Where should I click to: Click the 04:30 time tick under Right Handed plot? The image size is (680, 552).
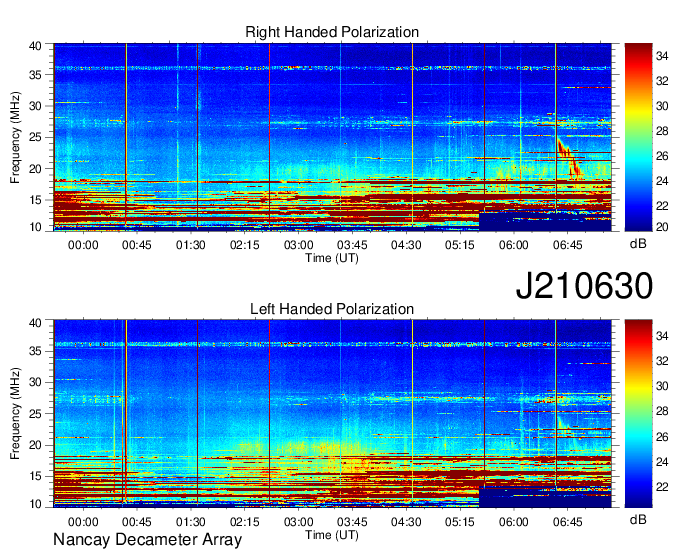point(406,245)
